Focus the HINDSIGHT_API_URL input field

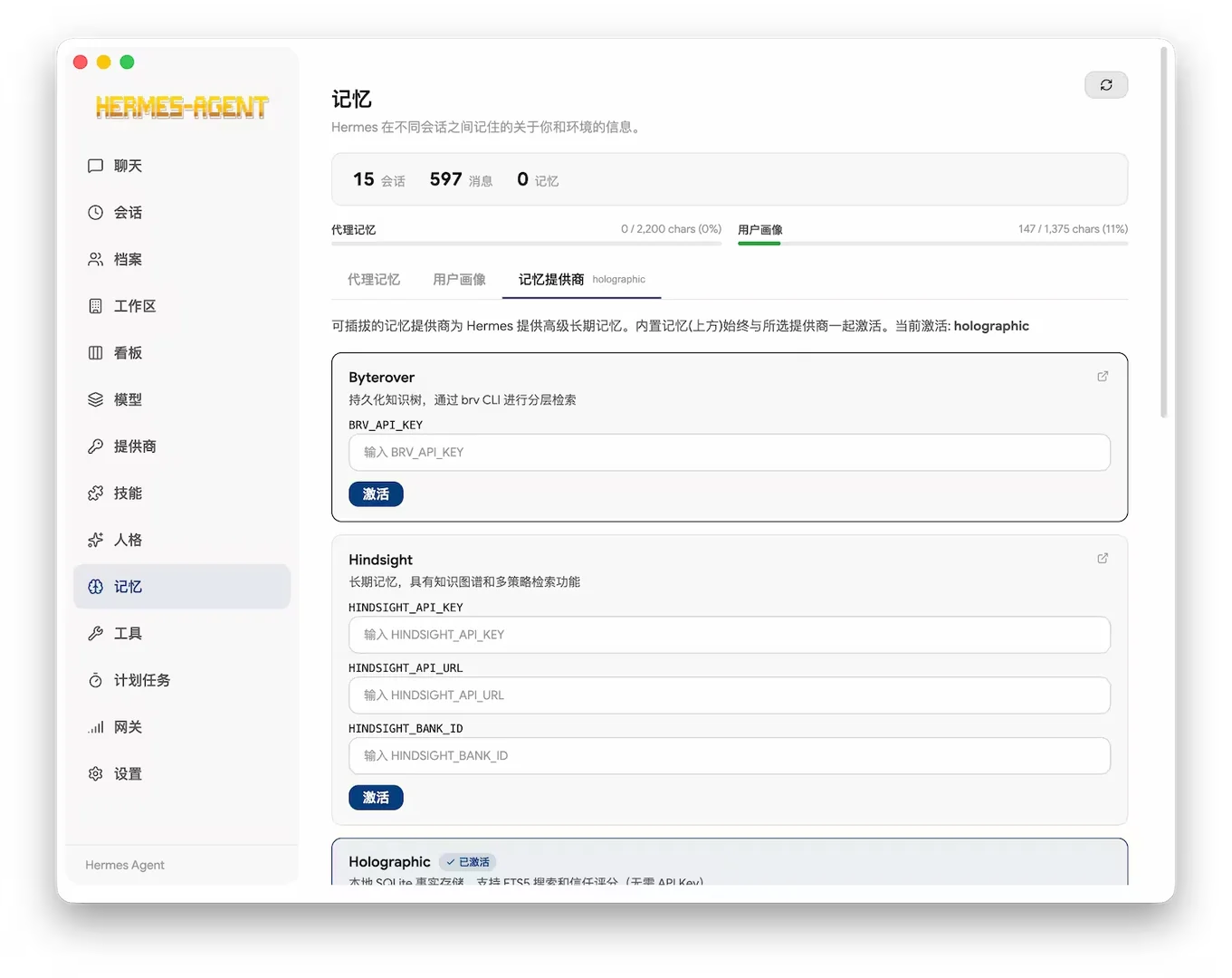pyautogui.click(x=730, y=695)
